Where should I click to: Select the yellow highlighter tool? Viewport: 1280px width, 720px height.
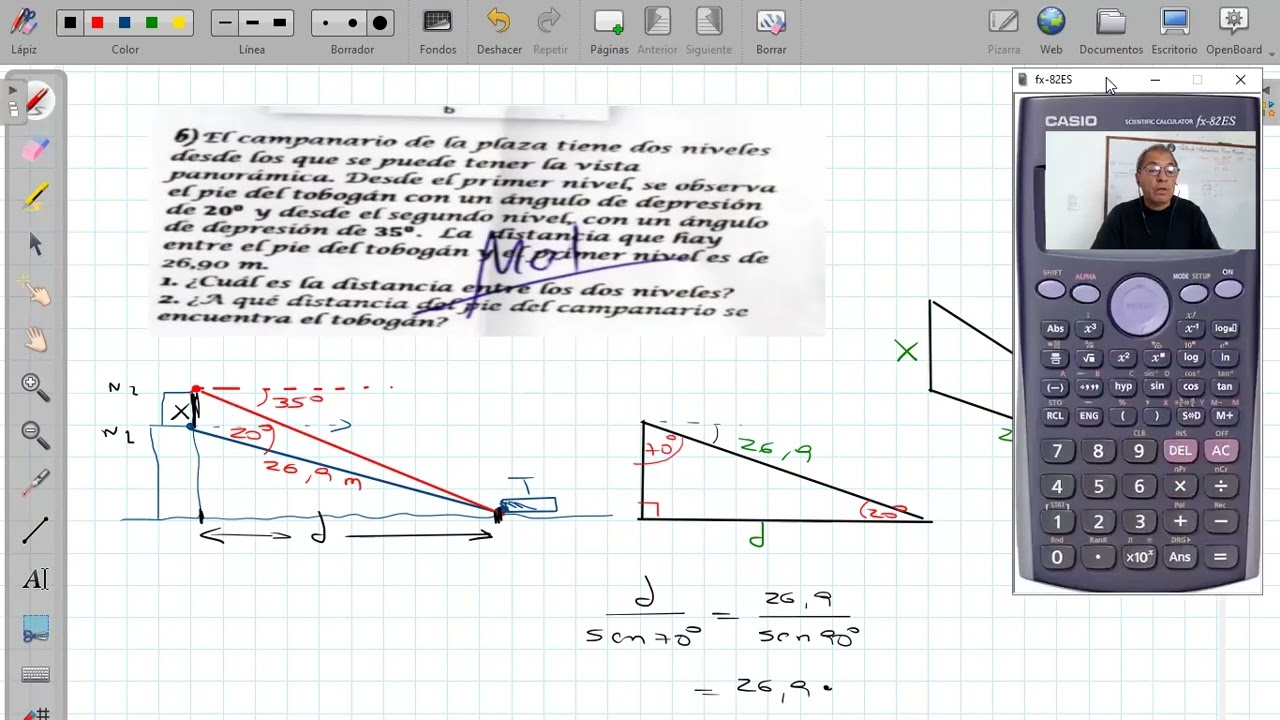click(36, 196)
